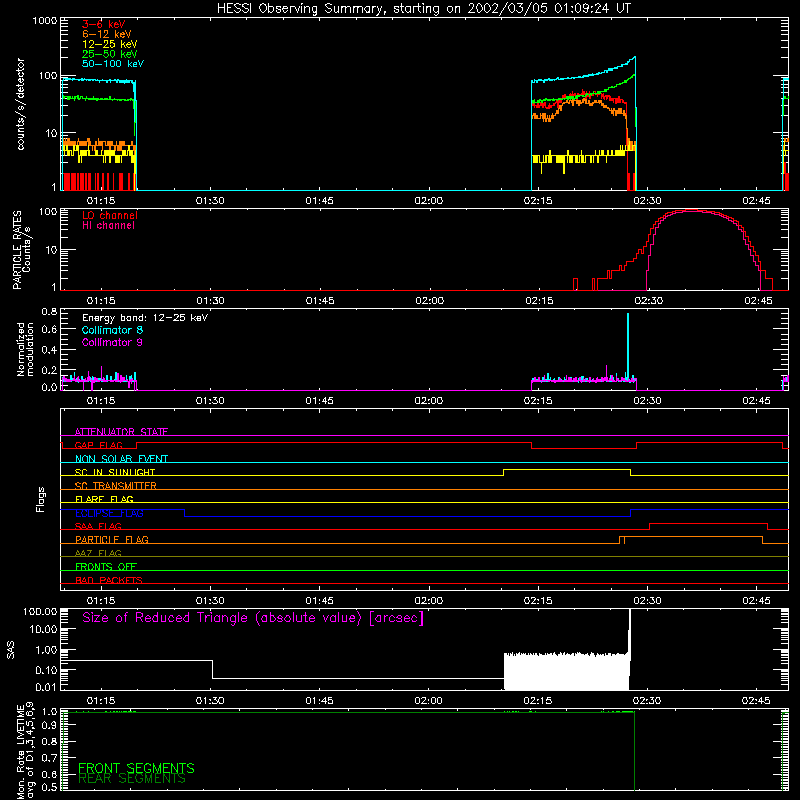Click the Normalized modulation axis title

(25, 349)
